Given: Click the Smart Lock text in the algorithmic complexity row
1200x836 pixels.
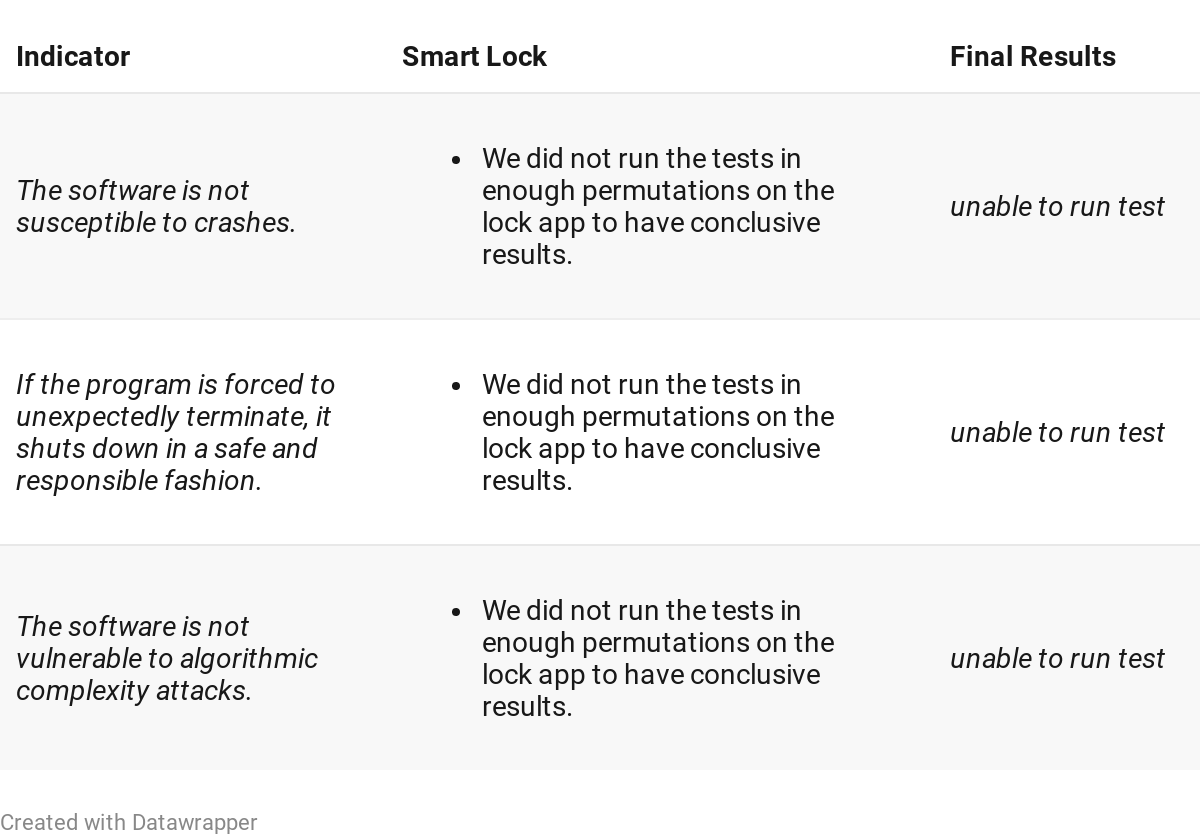Looking at the screenshot, I should pos(658,658).
